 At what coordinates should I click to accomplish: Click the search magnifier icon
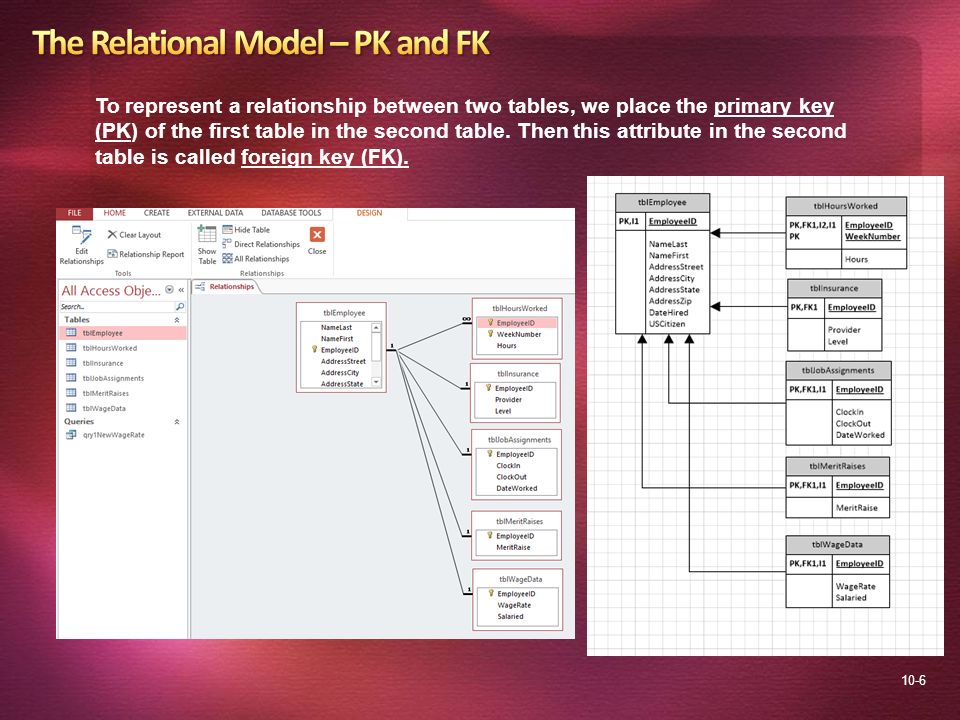click(x=179, y=306)
